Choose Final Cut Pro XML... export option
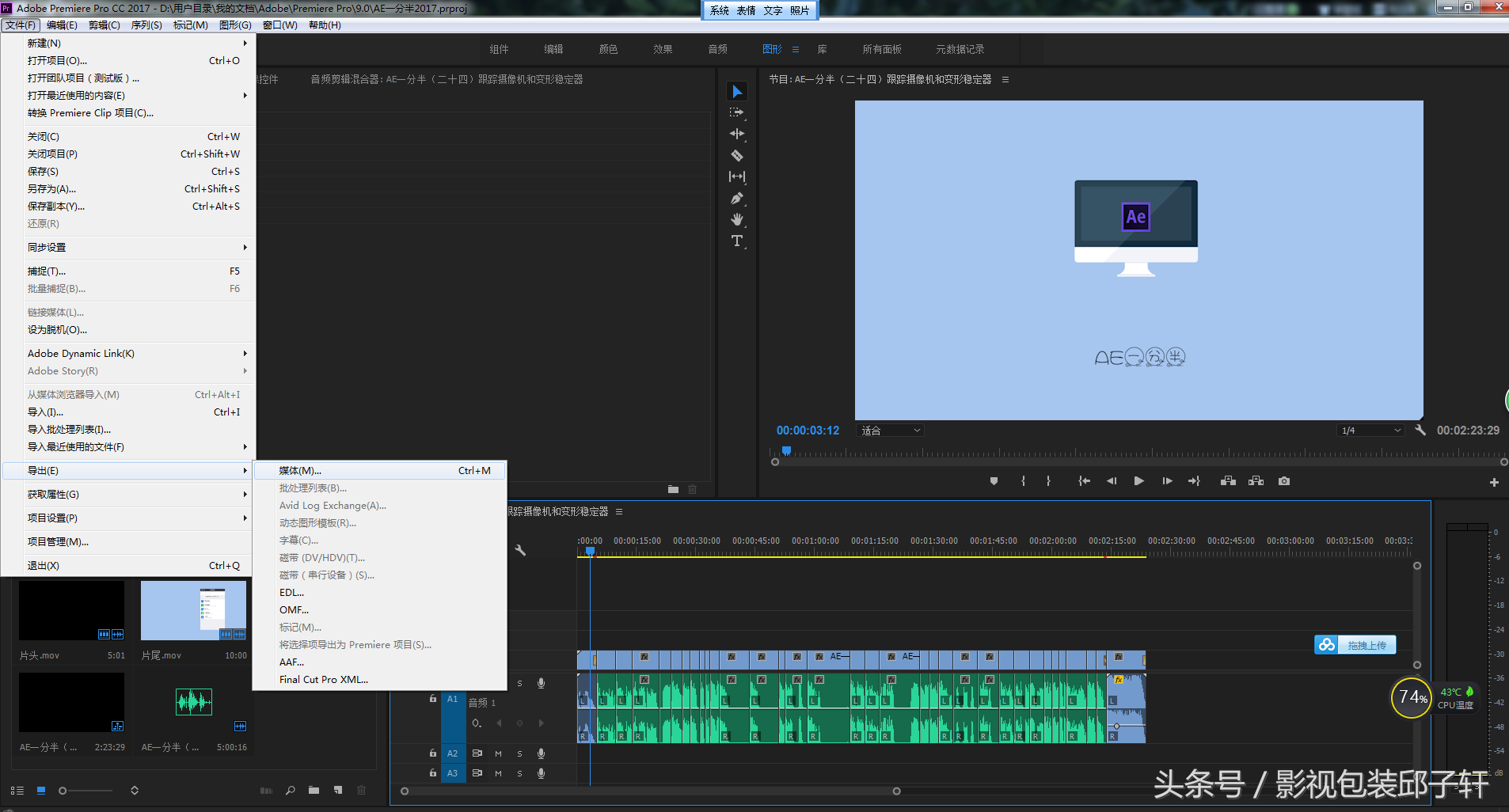Viewport: 1509px width, 812px height. click(379, 679)
